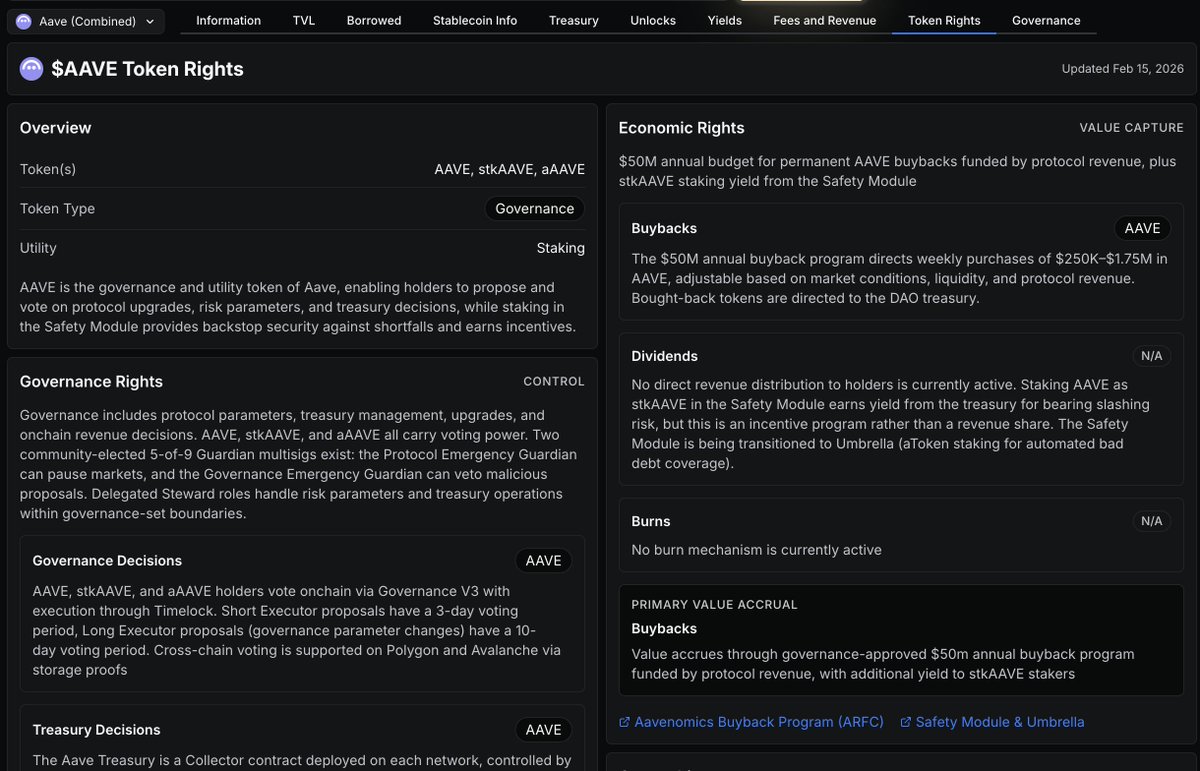The image size is (1200, 771).
Task: Select the Yields tab
Action: (x=725, y=20)
